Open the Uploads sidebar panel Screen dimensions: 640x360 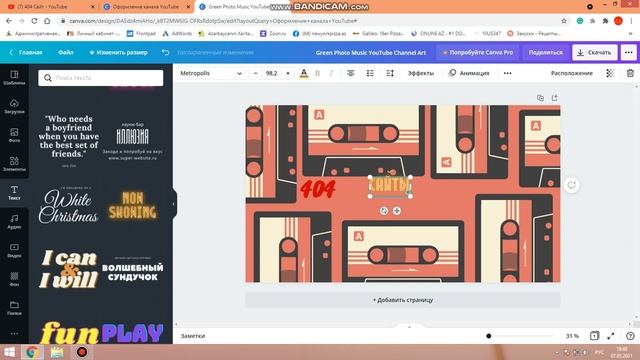tap(14, 106)
